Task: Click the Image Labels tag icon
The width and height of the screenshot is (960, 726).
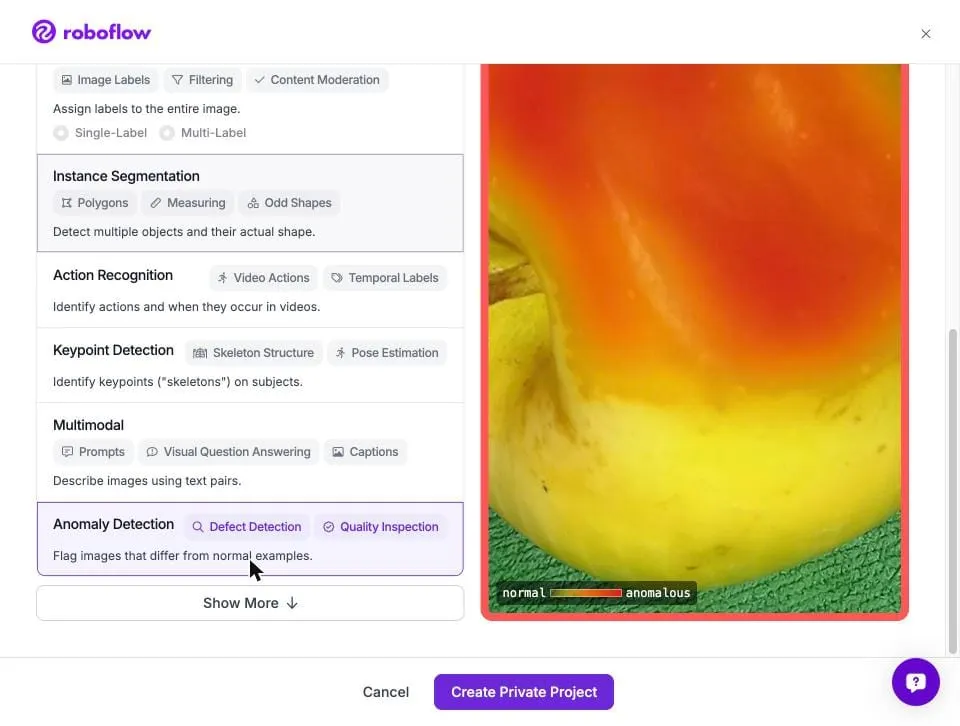Action: point(67,80)
